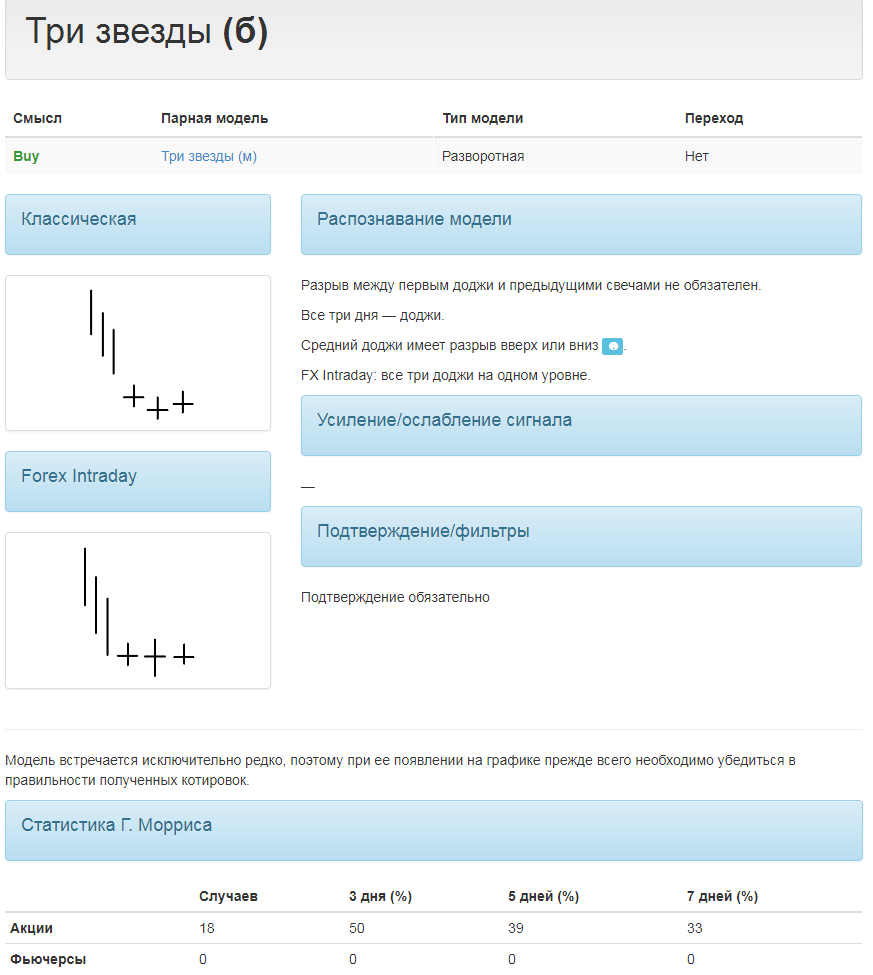This screenshot has height=975, width=873.
Task: Click the 'Подтверждение/фильтры' panel header
Action: (x=581, y=537)
